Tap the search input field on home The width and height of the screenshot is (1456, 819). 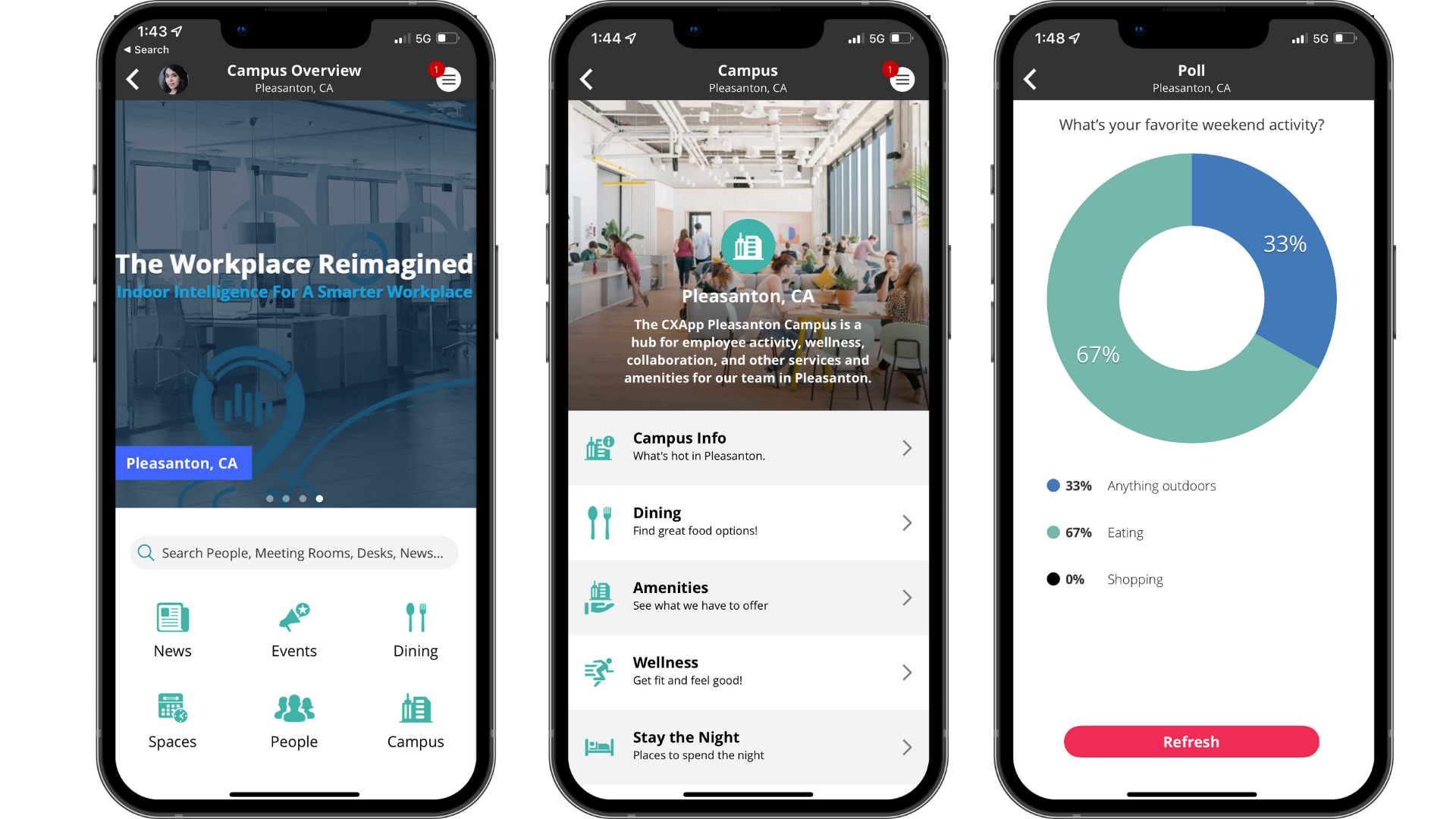click(296, 552)
